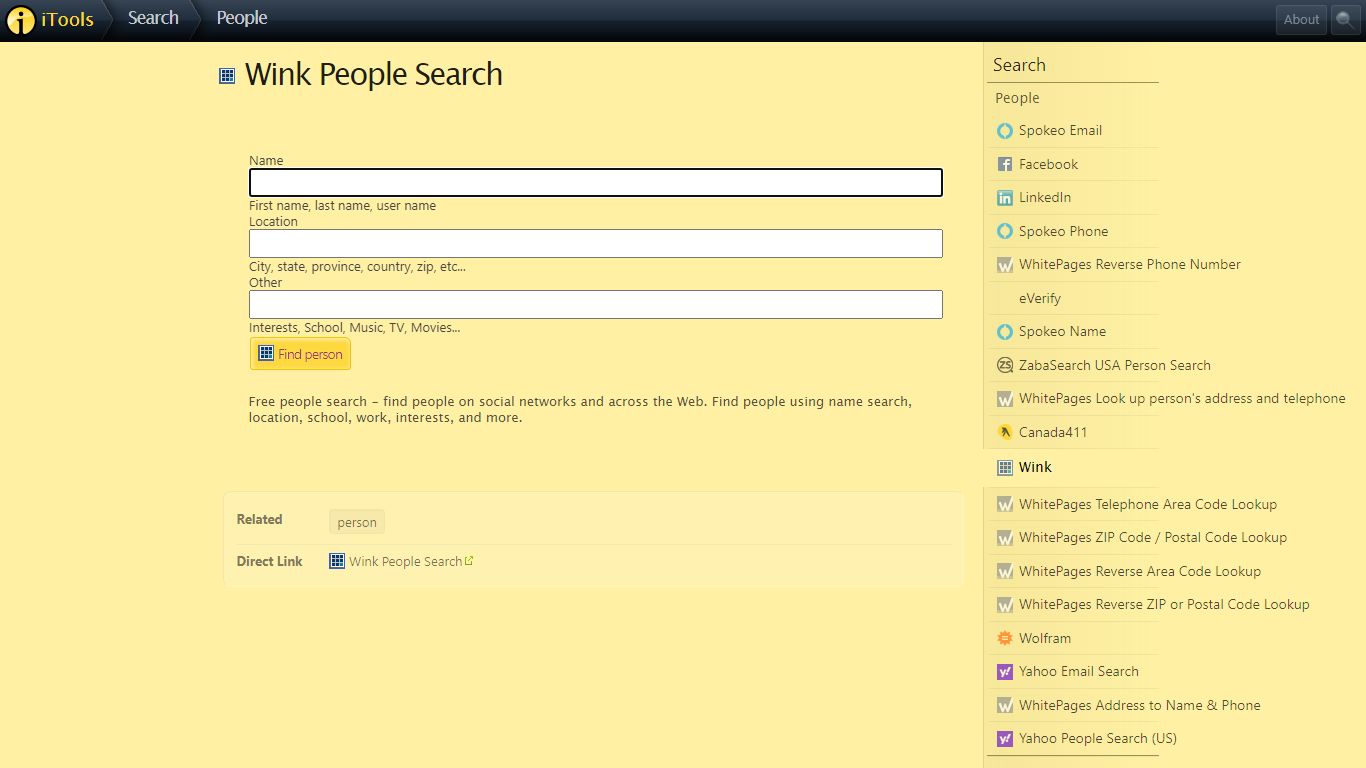This screenshot has height=768, width=1366.
Task: Click the Find person button
Action: pyautogui.click(x=300, y=354)
